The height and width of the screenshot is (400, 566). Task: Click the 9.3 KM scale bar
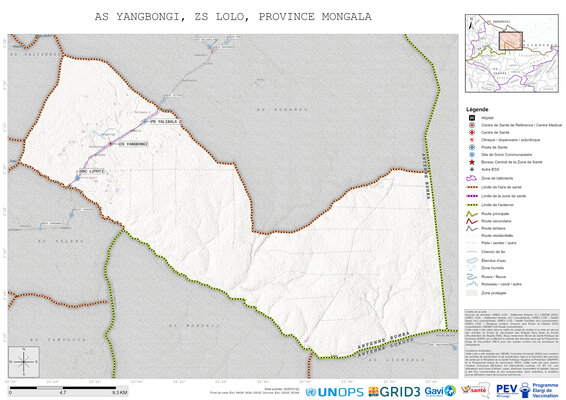coord(68,390)
